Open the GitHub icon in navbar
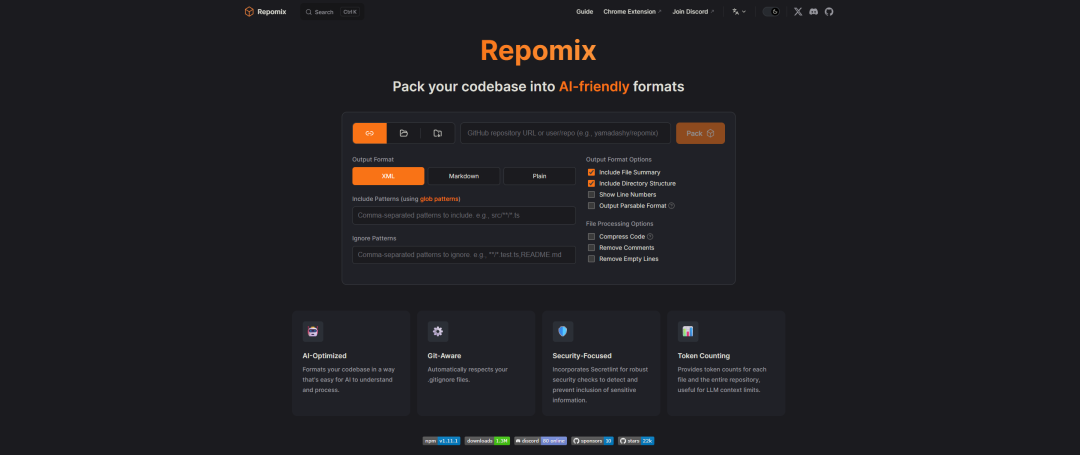The image size is (1080, 455). [x=829, y=12]
